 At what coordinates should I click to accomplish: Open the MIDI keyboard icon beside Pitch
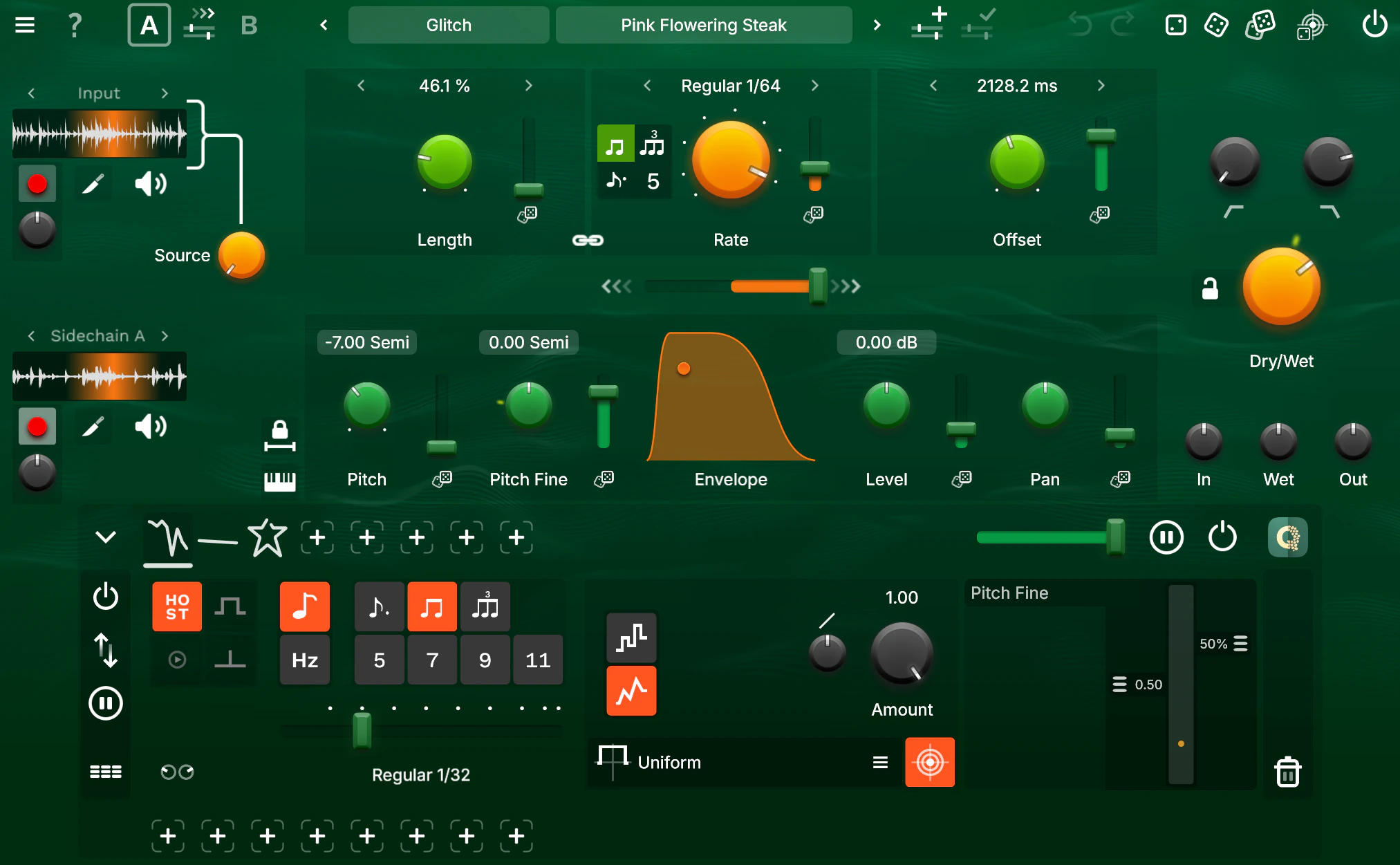click(x=281, y=480)
